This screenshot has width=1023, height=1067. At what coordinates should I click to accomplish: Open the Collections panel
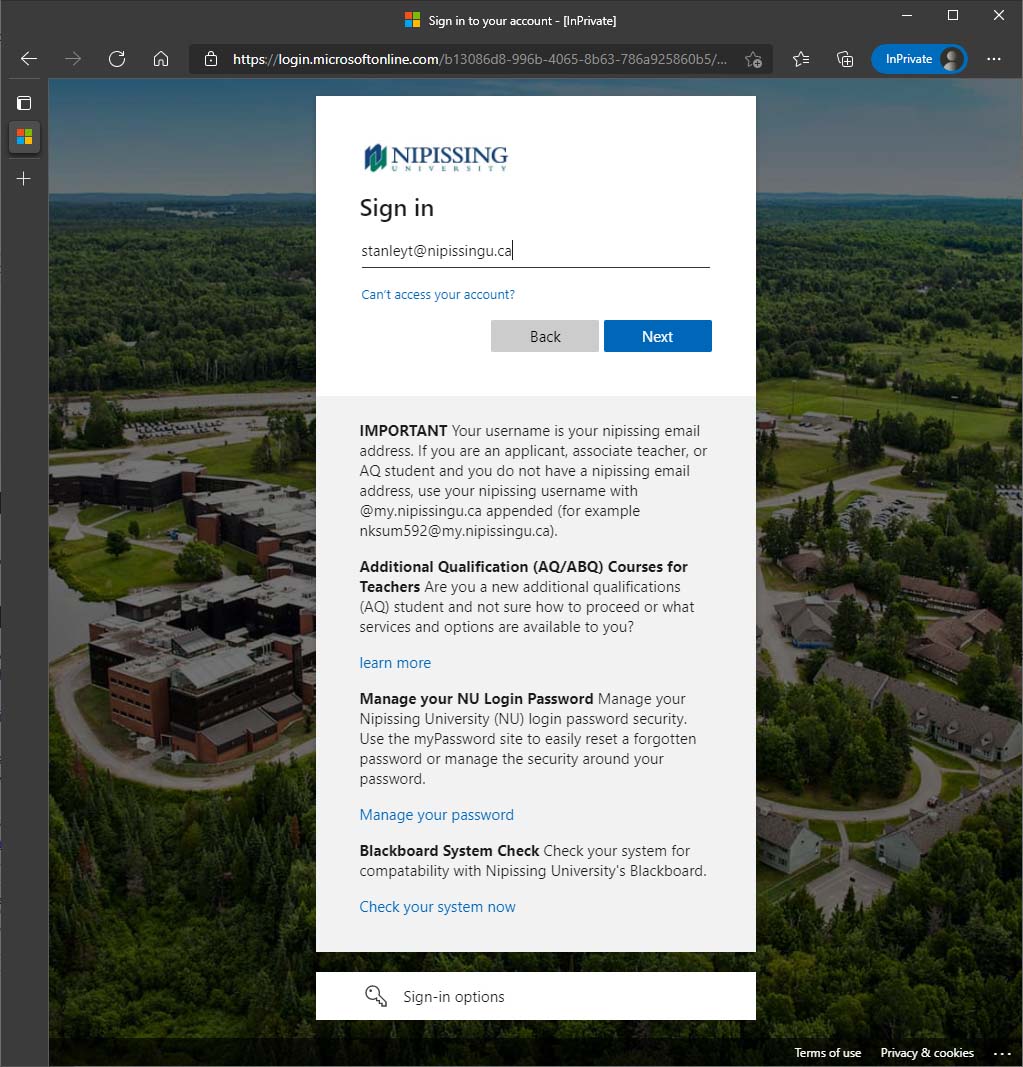[845, 59]
